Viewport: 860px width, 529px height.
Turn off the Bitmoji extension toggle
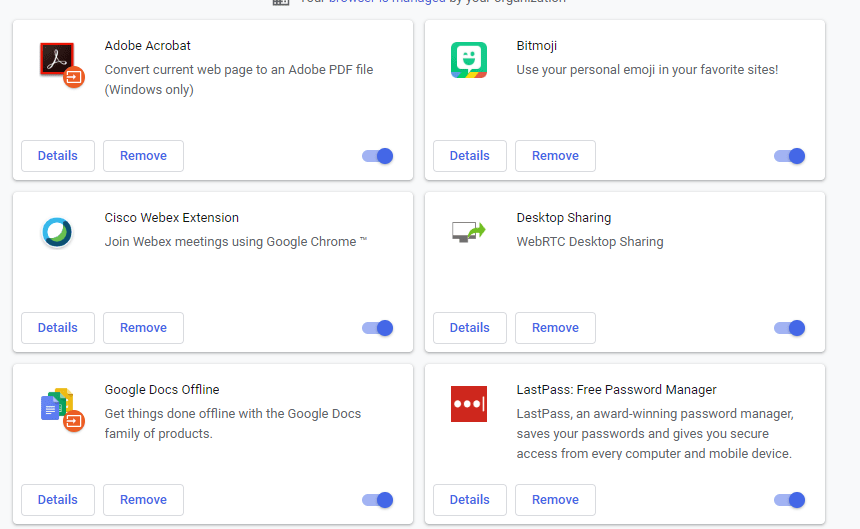click(x=789, y=156)
